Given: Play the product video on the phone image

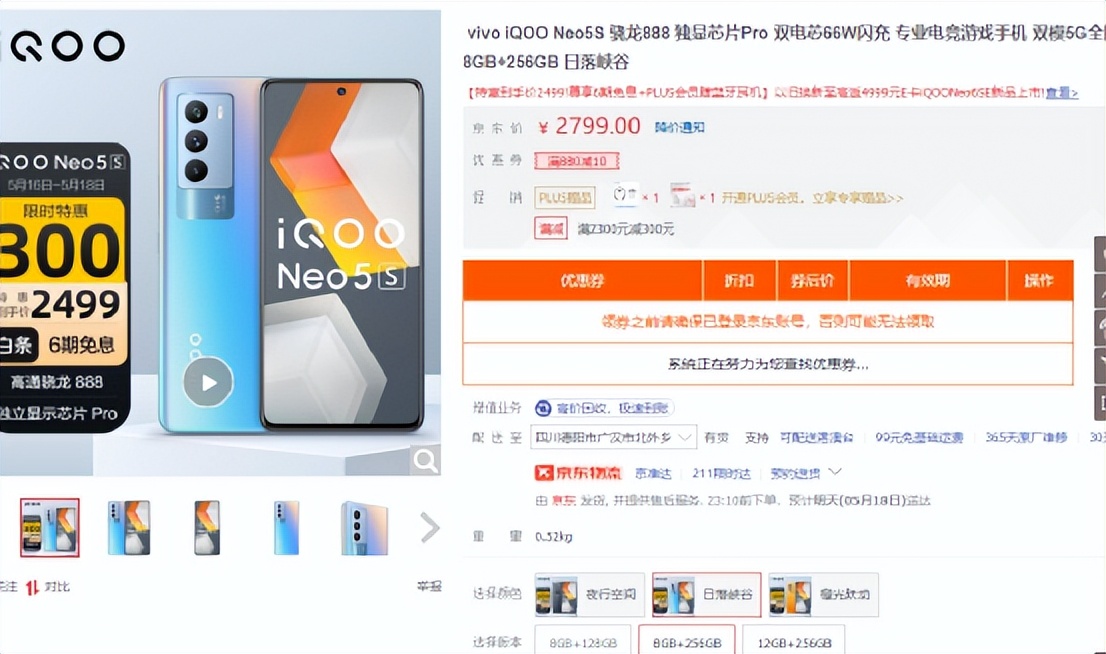Looking at the screenshot, I should point(208,382).
